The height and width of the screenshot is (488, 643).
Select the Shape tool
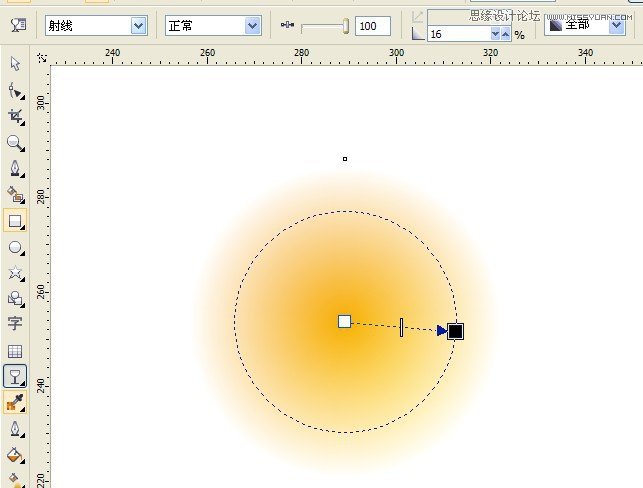[15, 91]
